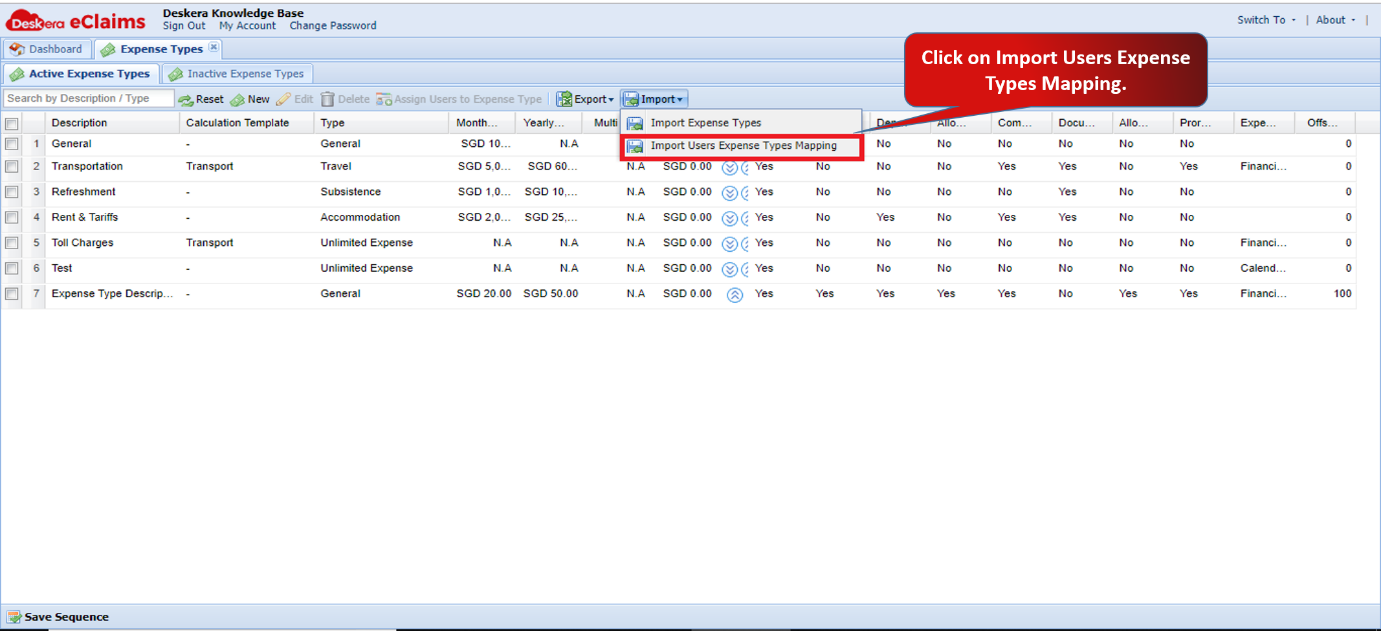This screenshot has height=631, width=1381.
Task: Click the Rent & Tariffs description cell
Action: pos(113,218)
